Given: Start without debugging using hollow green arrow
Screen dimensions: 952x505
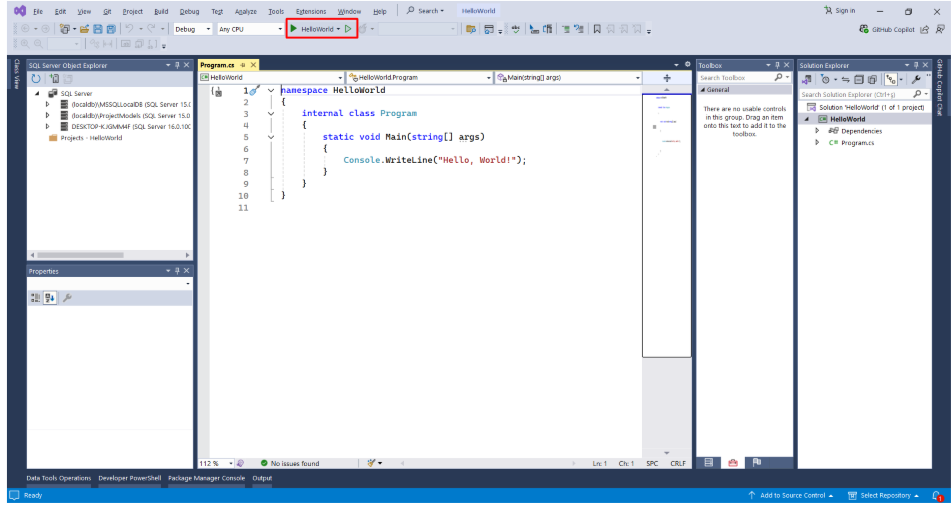Looking at the screenshot, I should [348, 29].
